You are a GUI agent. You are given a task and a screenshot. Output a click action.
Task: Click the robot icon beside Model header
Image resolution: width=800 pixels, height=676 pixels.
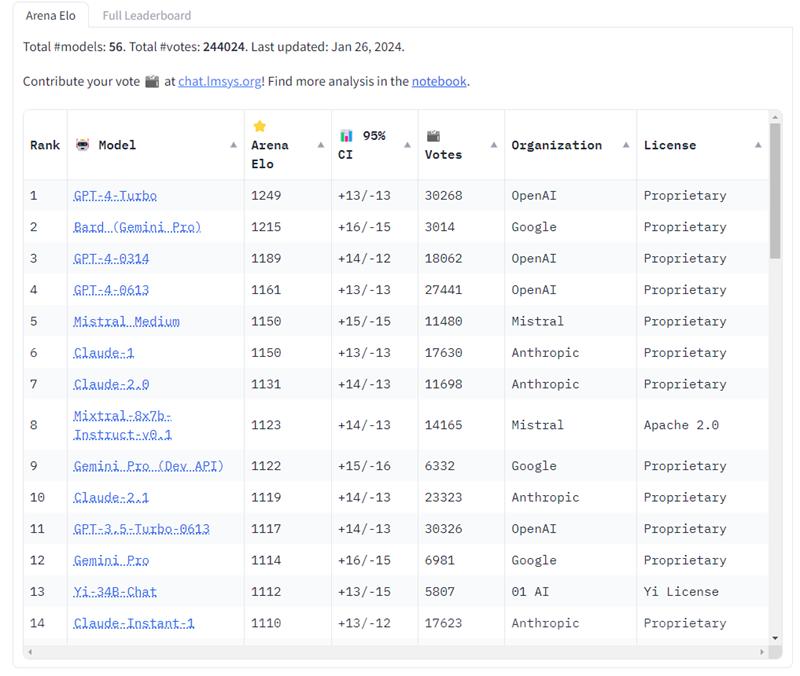point(83,145)
